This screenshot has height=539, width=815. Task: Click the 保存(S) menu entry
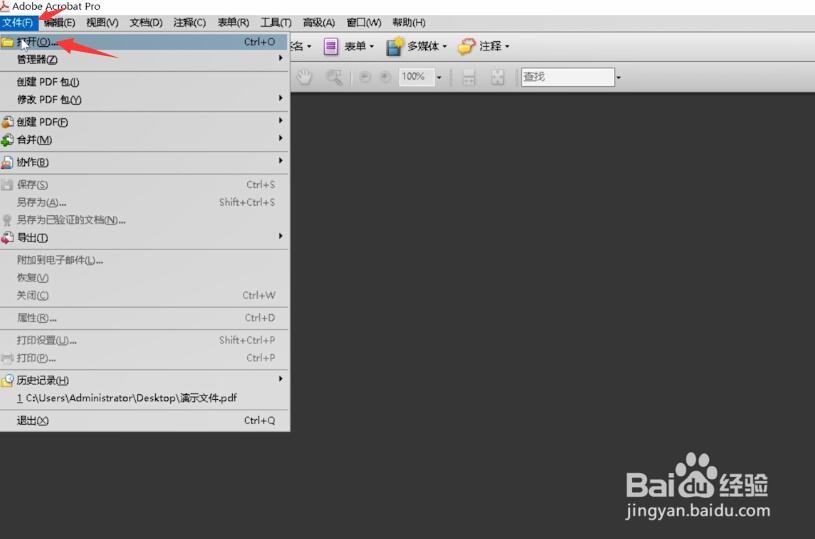(144, 185)
